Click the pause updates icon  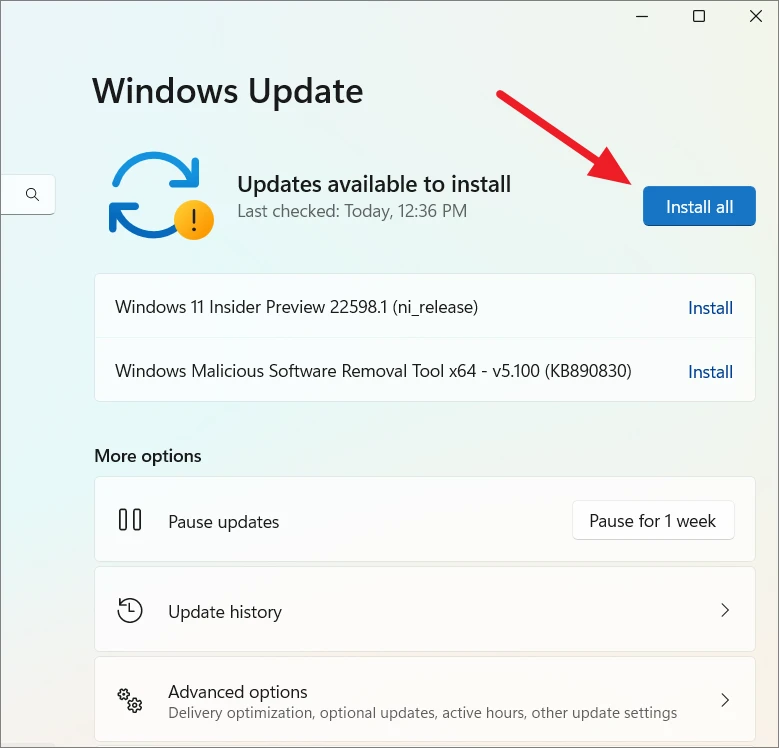click(x=130, y=520)
